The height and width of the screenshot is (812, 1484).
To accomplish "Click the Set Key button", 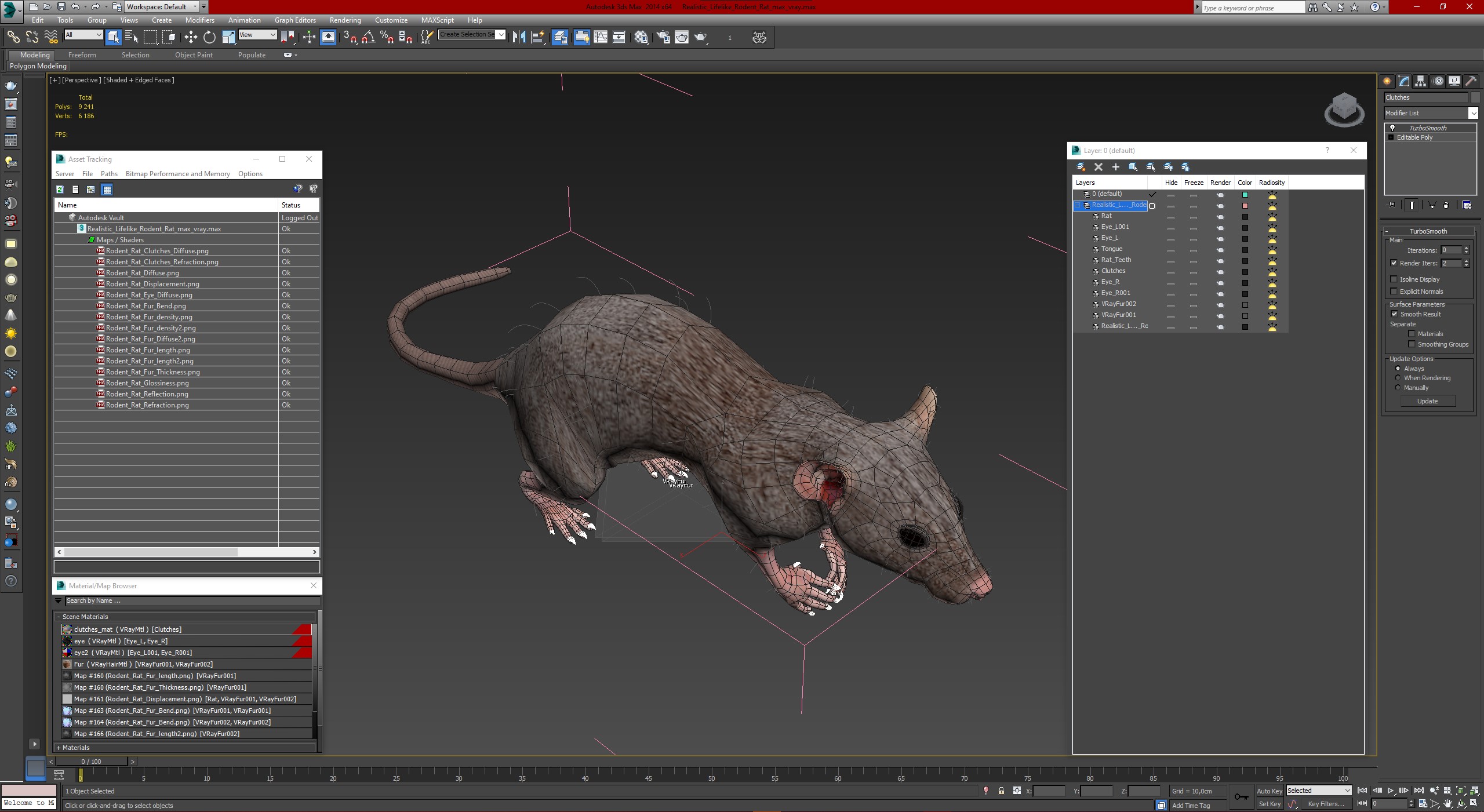I will click(x=1269, y=804).
